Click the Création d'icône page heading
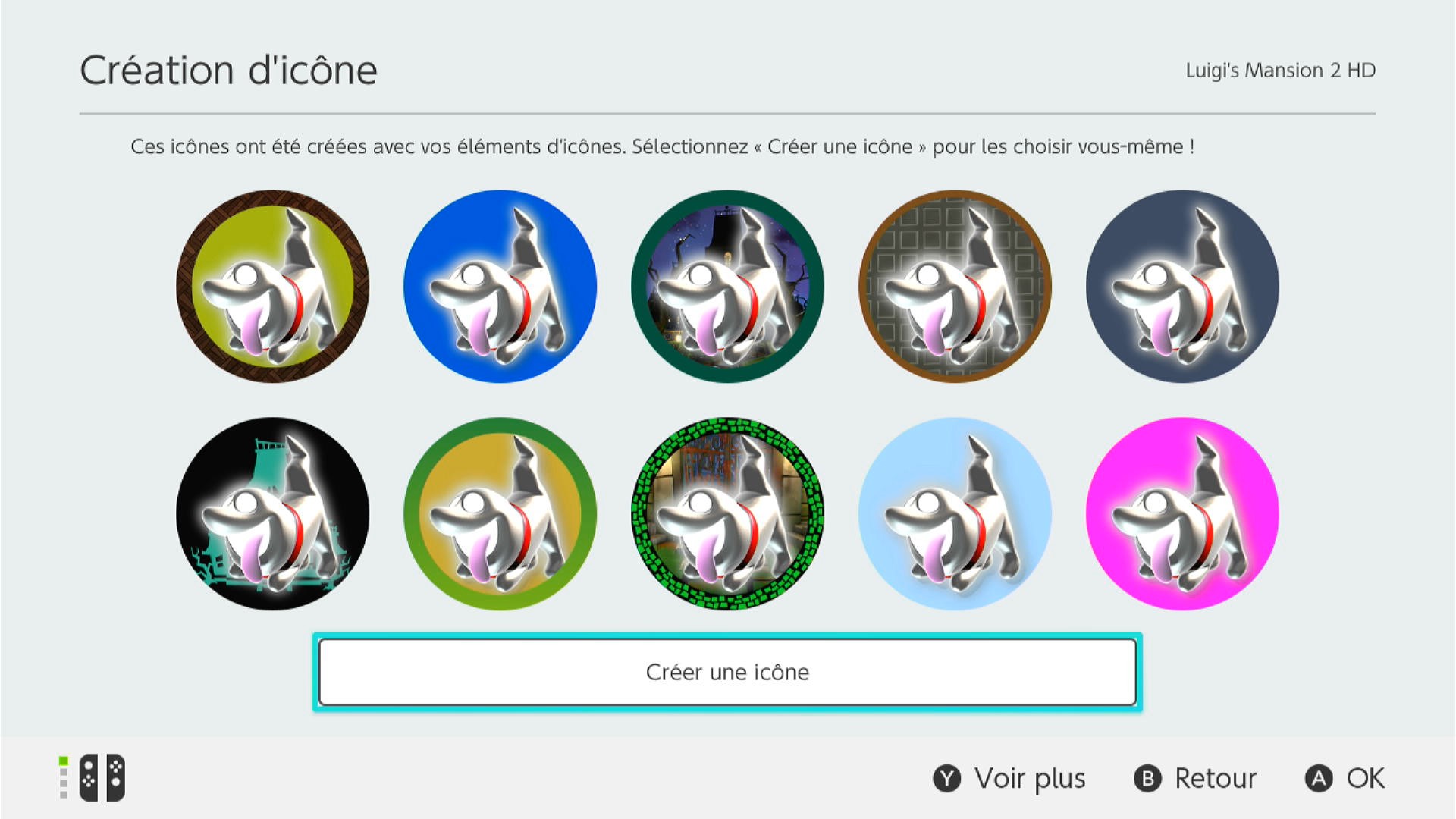This screenshot has width=1456, height=819. click(x=228, y=71)
